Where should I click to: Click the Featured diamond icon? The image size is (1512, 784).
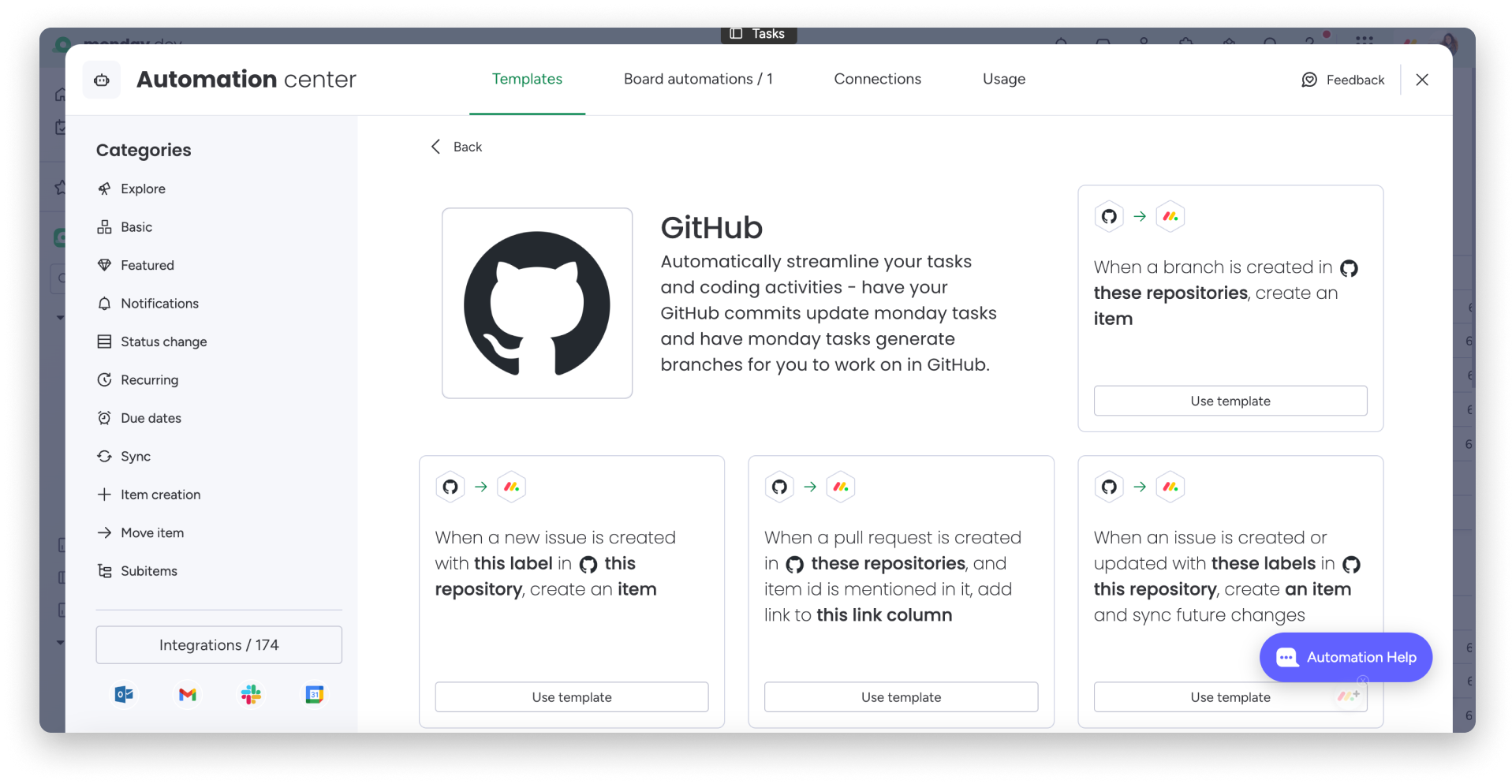tap(104, 265)
